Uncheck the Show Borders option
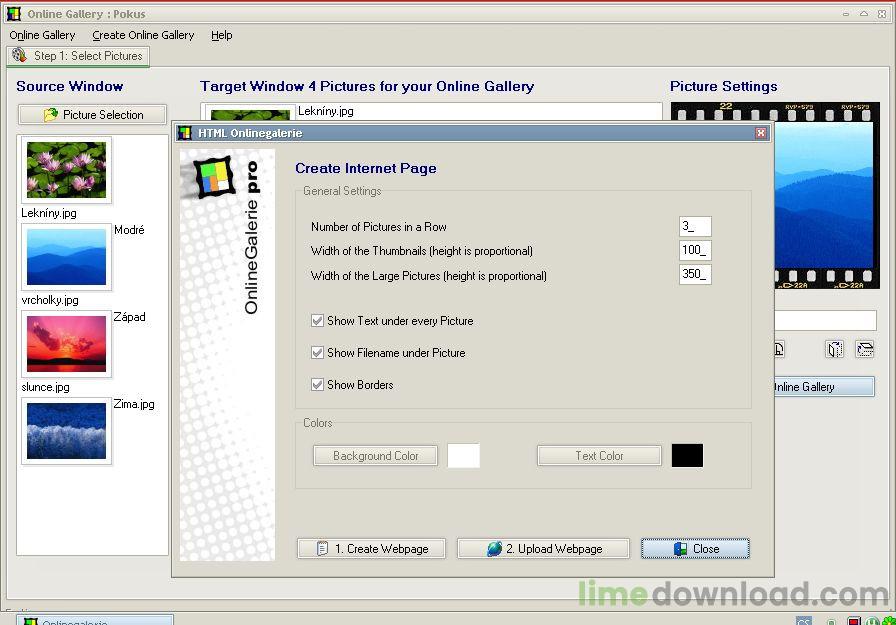This screenshot has width=896, height=625. click(x=318, y=385)
